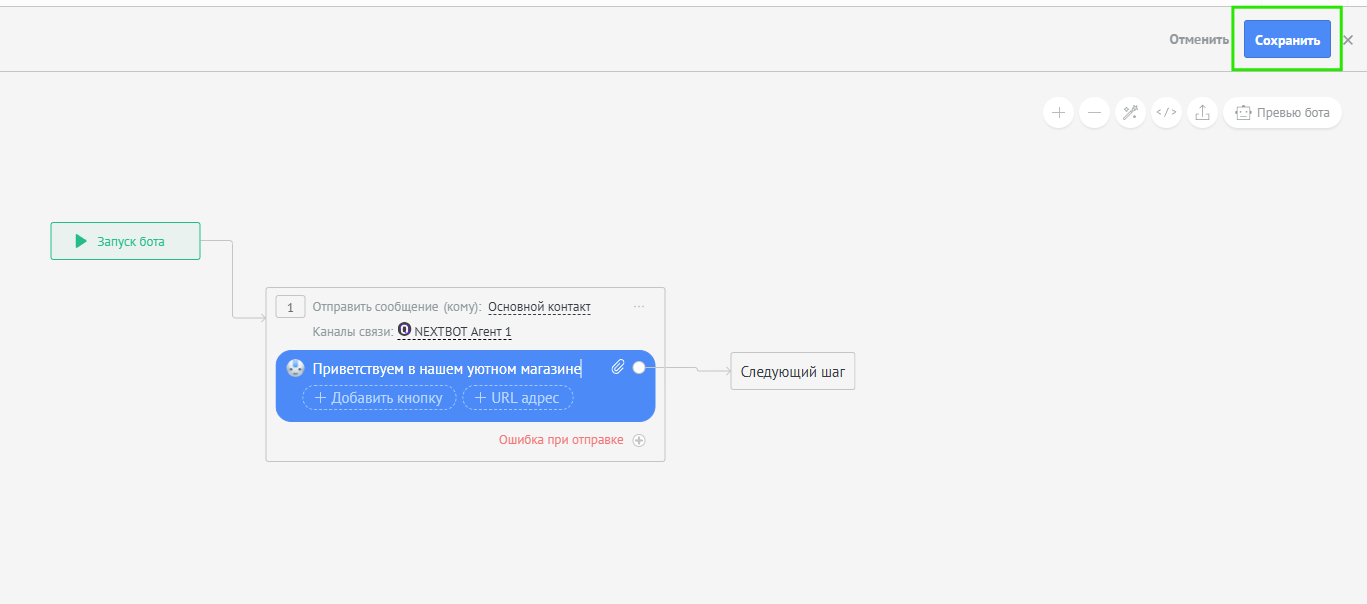Click the Следующий шаг block

click(x=792, y=371)
